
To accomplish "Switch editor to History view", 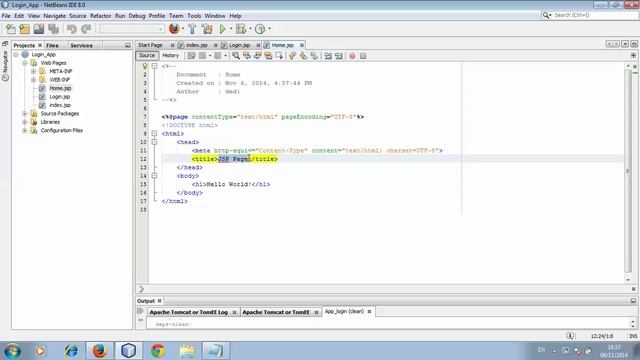I will coord(171,56).
